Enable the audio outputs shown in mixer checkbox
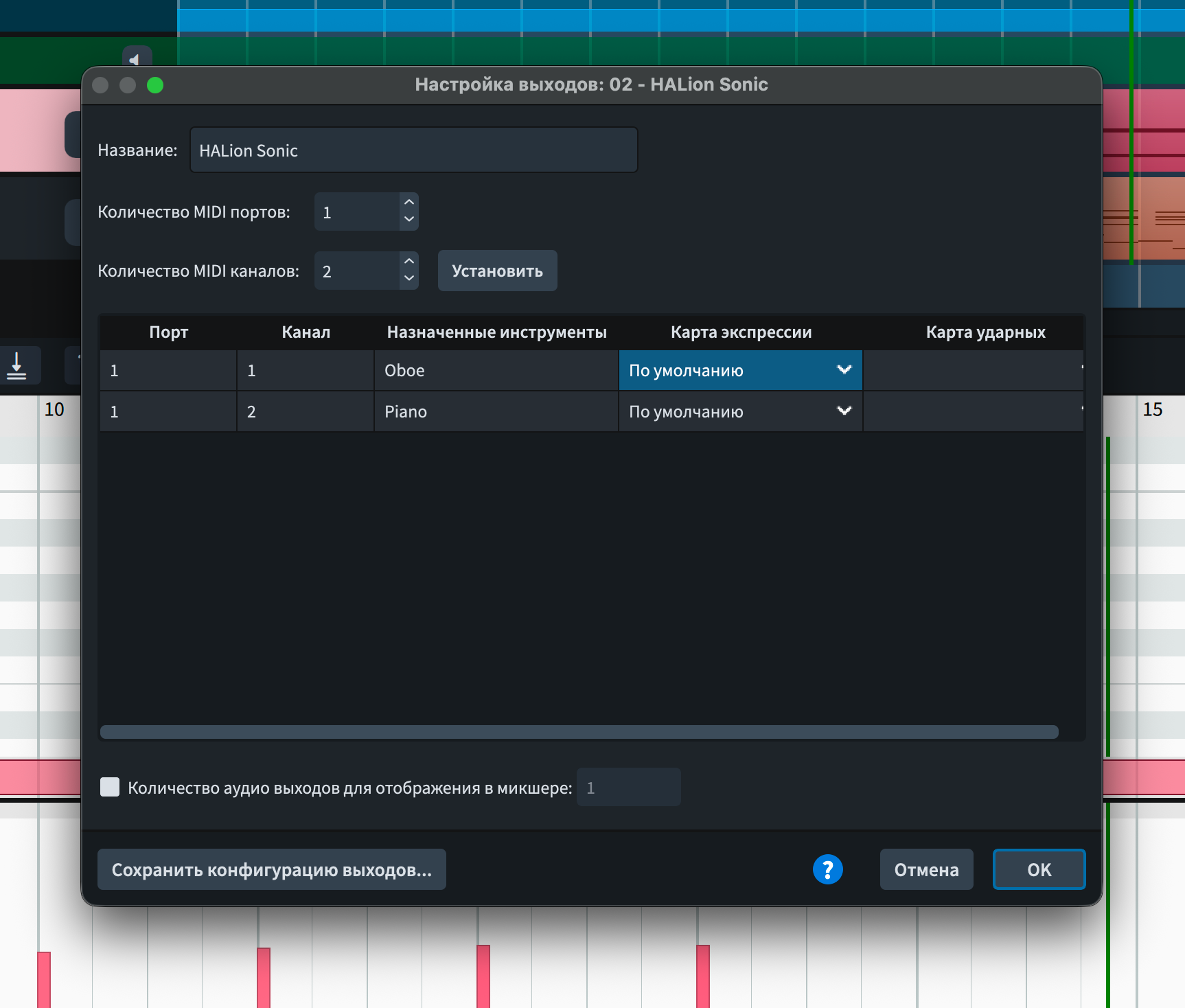Screen dimensions: 1185x1008 pyautogui.click(x=110, y=787)
